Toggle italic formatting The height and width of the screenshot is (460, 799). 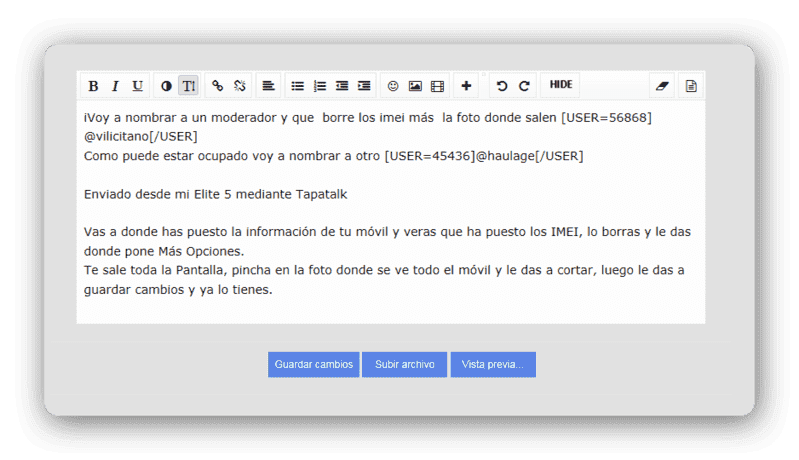115,86
